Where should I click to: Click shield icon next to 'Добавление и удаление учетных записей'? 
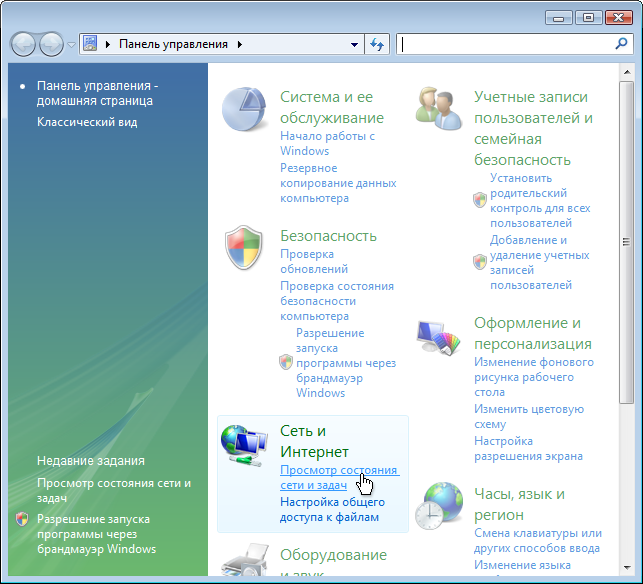point(479,262)
